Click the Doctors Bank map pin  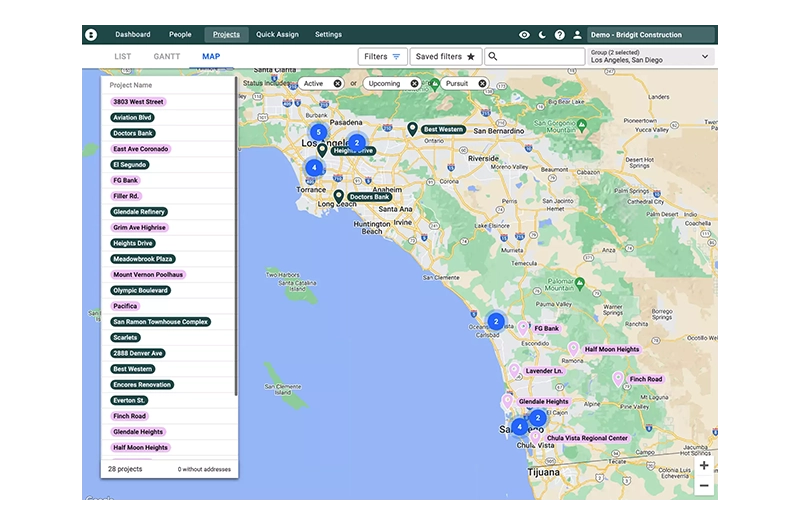(x=338, y=196)
